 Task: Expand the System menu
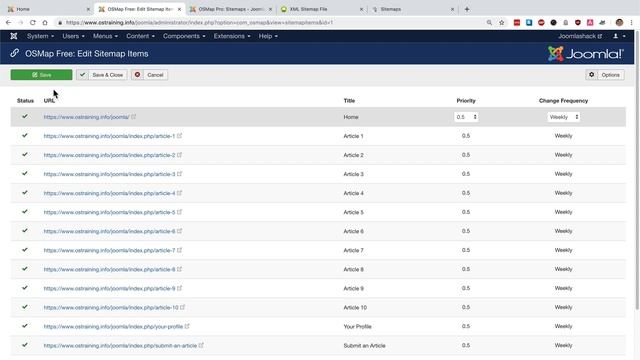pyautogui.click(x=40, y=36)
